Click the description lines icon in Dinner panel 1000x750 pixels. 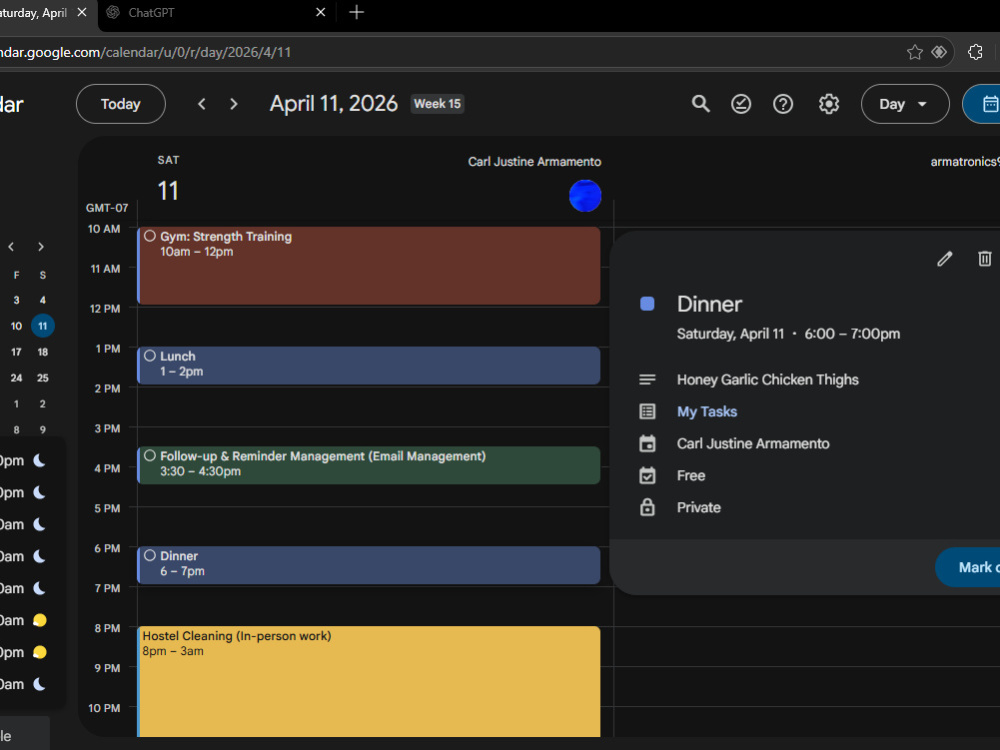click(x=647, y=379)
